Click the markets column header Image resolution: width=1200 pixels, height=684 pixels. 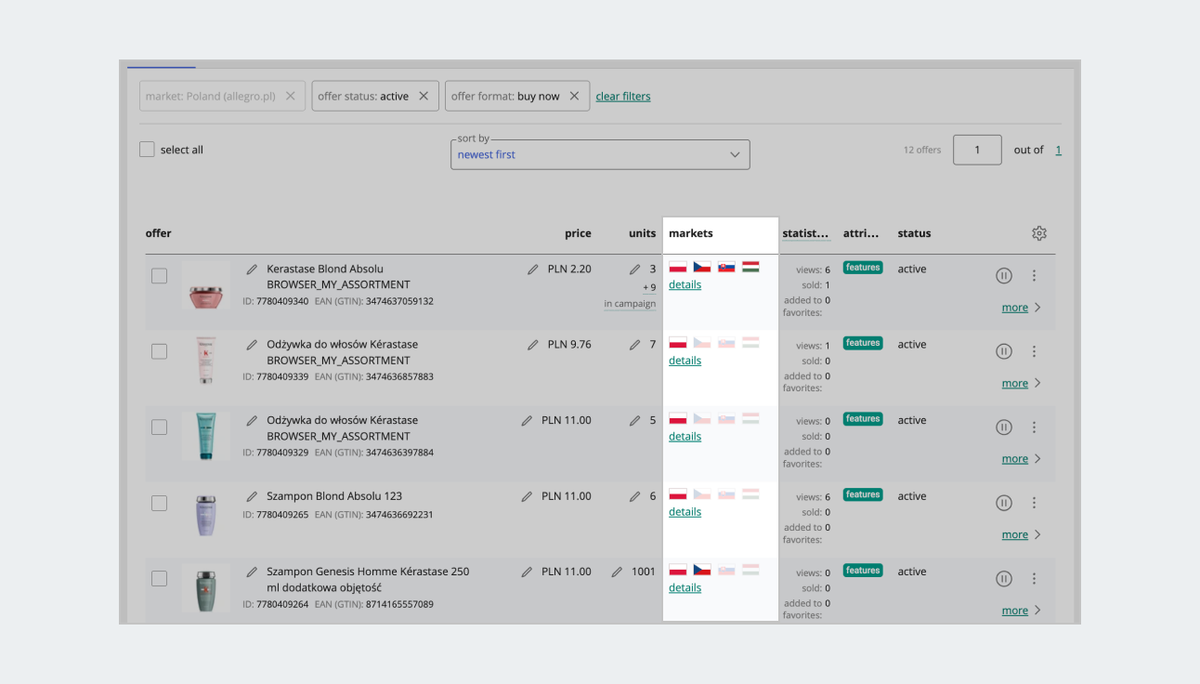pyautogui.click(x=691, y=234)
